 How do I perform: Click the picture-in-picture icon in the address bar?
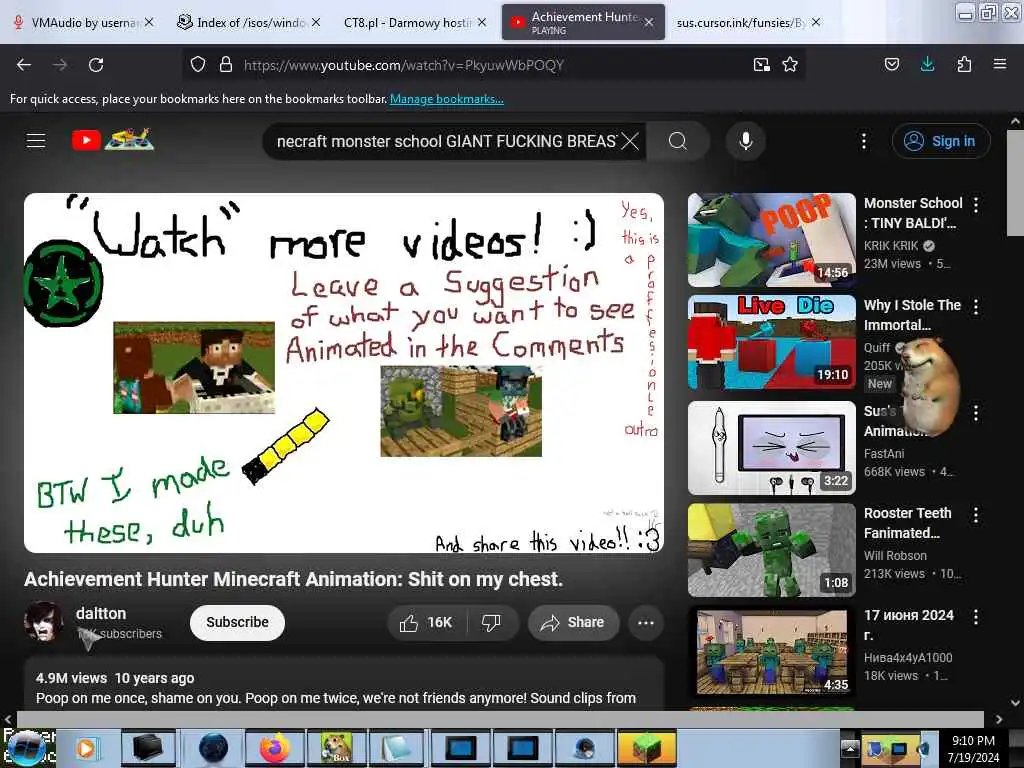(x=761, y=65)
